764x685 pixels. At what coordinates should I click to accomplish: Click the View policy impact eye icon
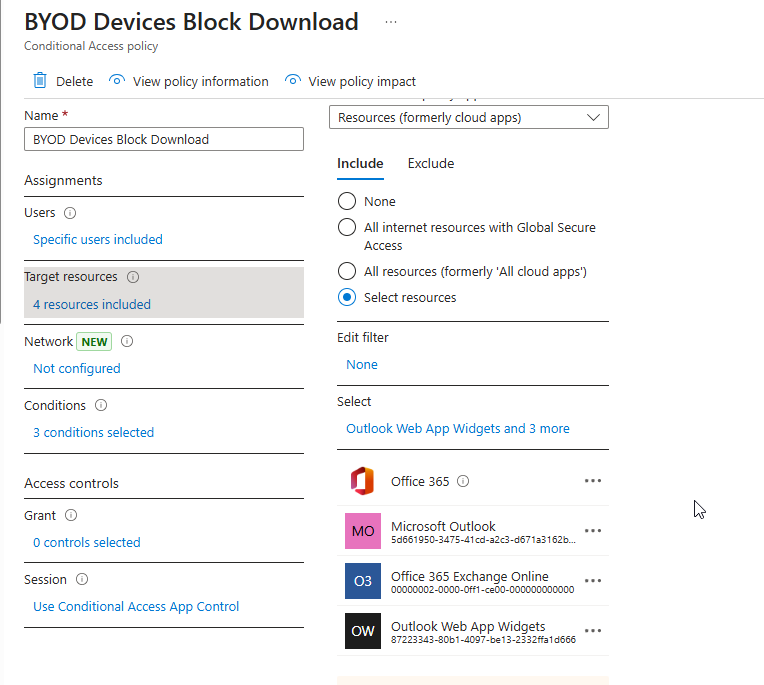293,81
